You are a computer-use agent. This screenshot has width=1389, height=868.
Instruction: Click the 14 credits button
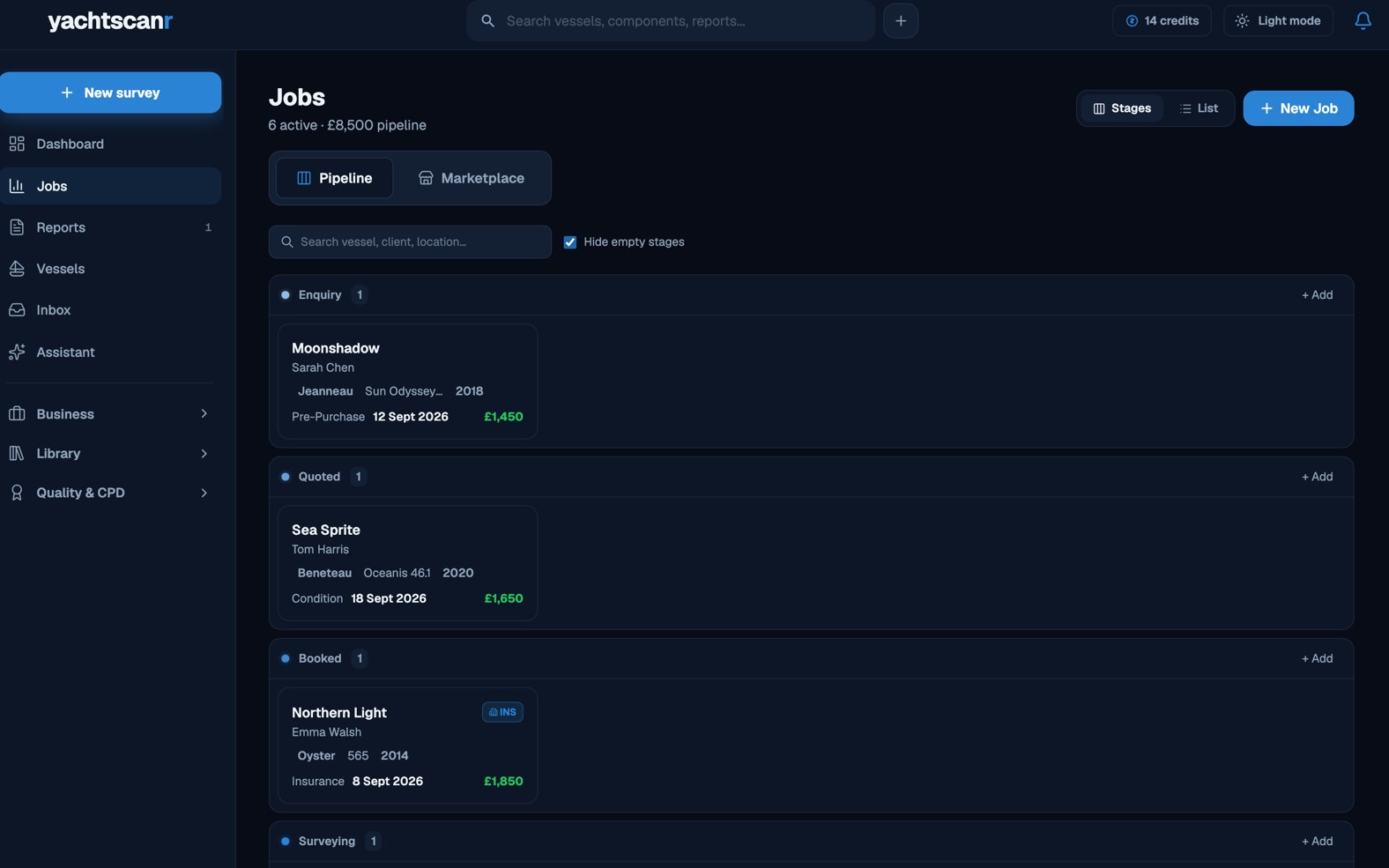coord(1162,20)
